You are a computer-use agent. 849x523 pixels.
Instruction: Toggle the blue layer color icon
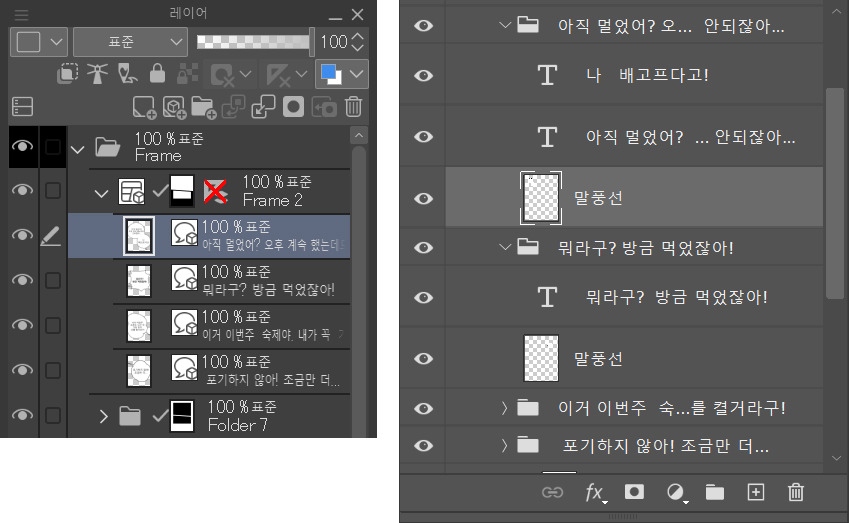coord(331,74)
